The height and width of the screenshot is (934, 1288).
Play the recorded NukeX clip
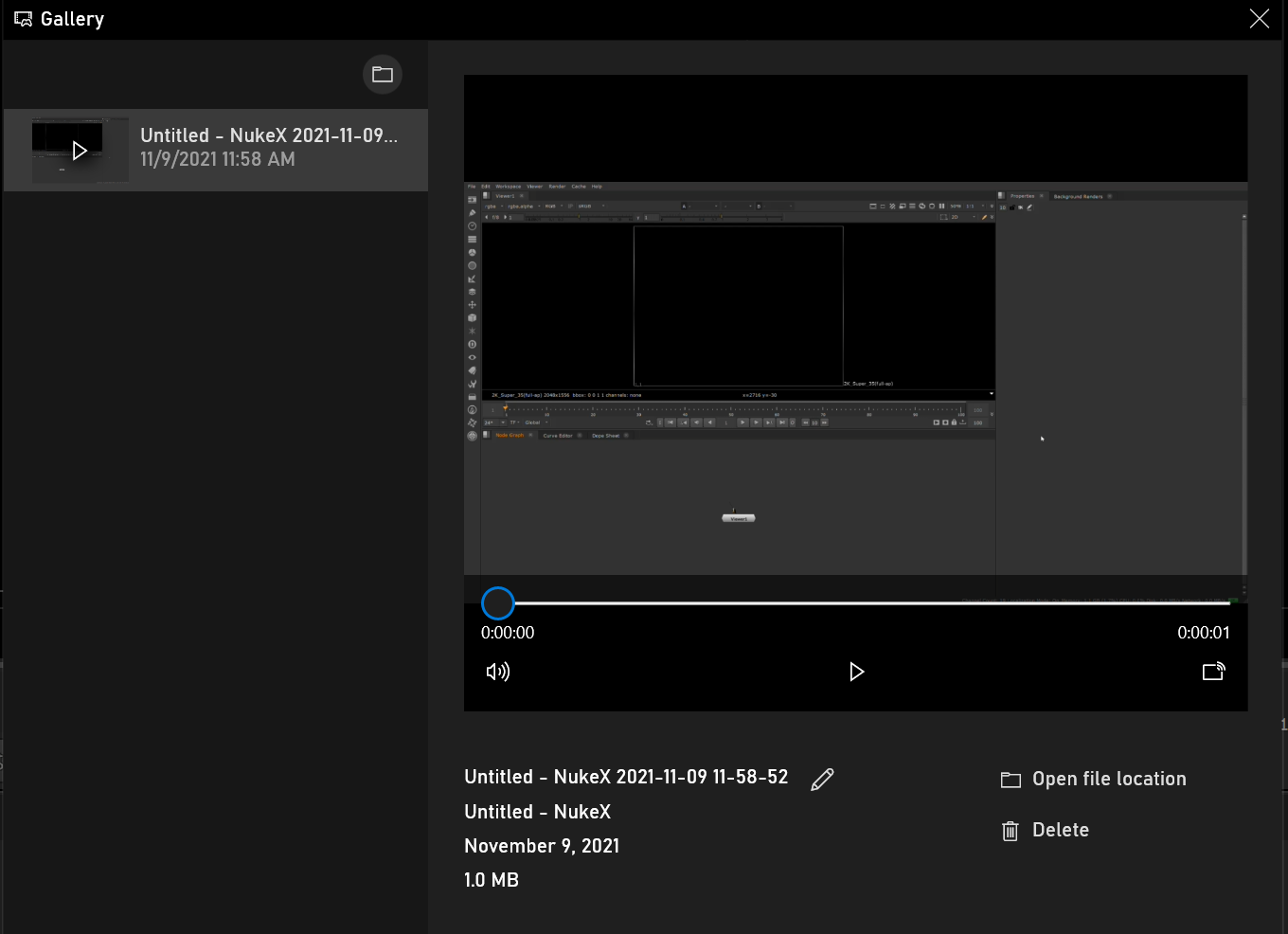[857, 672]
